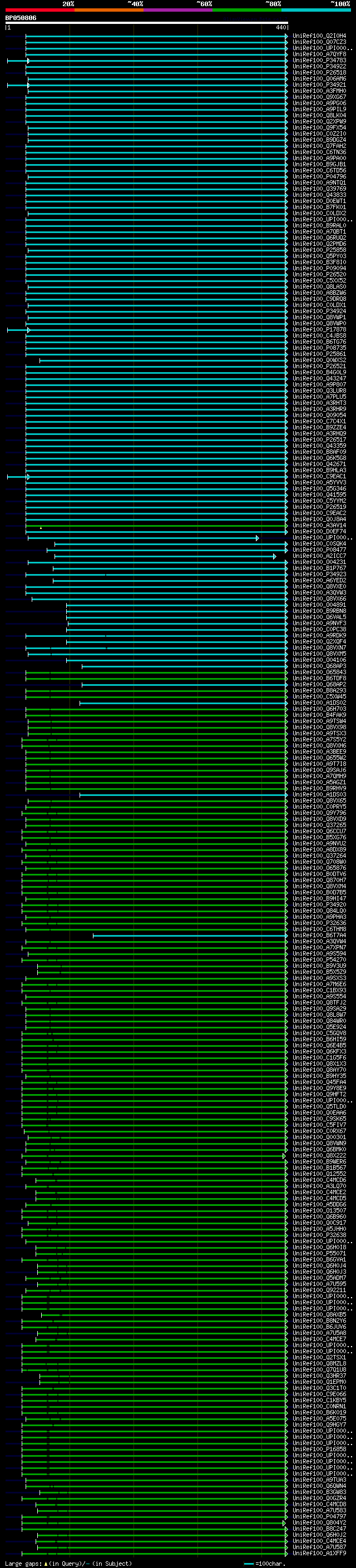
Task: Select the UniRef100_Q09054 label
Action: click(319, 415)
